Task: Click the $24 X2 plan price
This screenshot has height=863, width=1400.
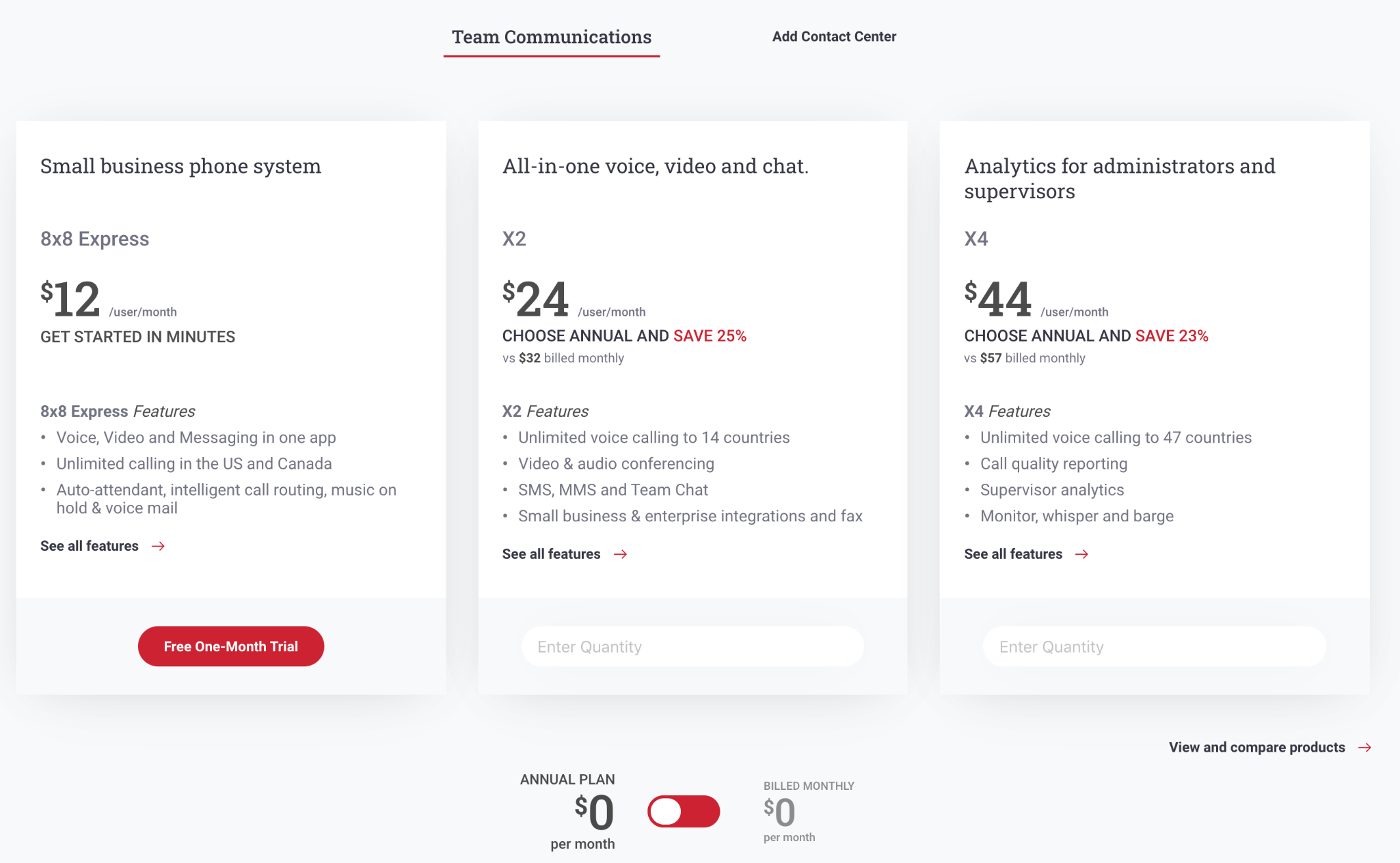Action: pos(537,299)
